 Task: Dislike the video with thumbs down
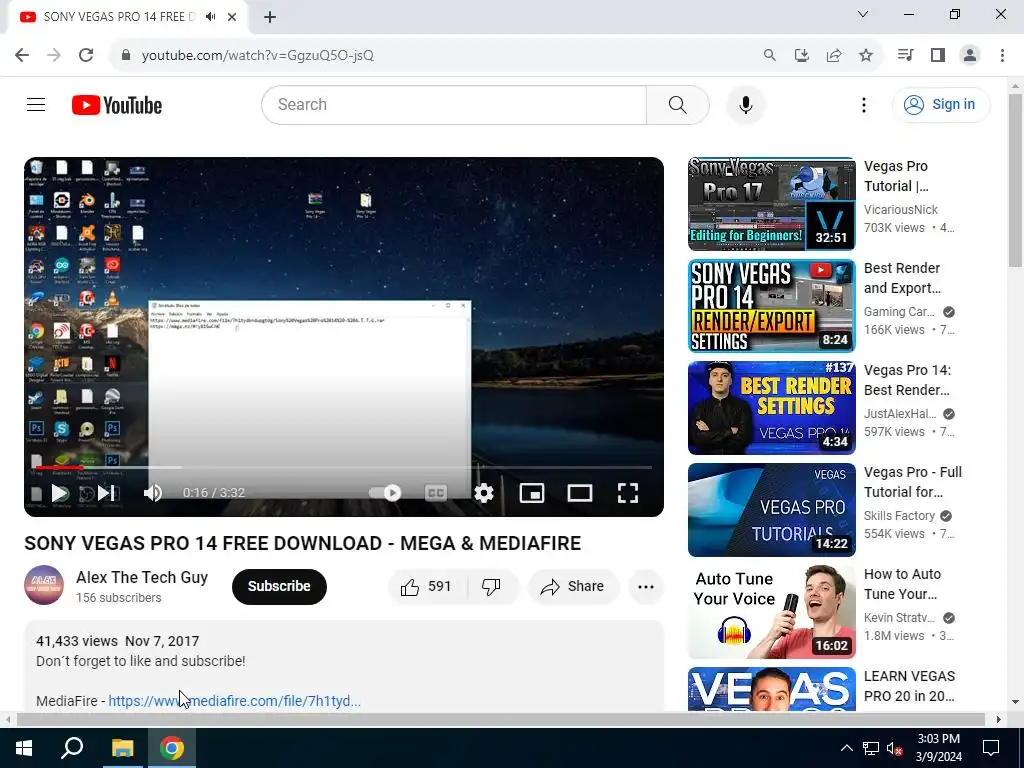pyautogui.click(x=492, y=586)
